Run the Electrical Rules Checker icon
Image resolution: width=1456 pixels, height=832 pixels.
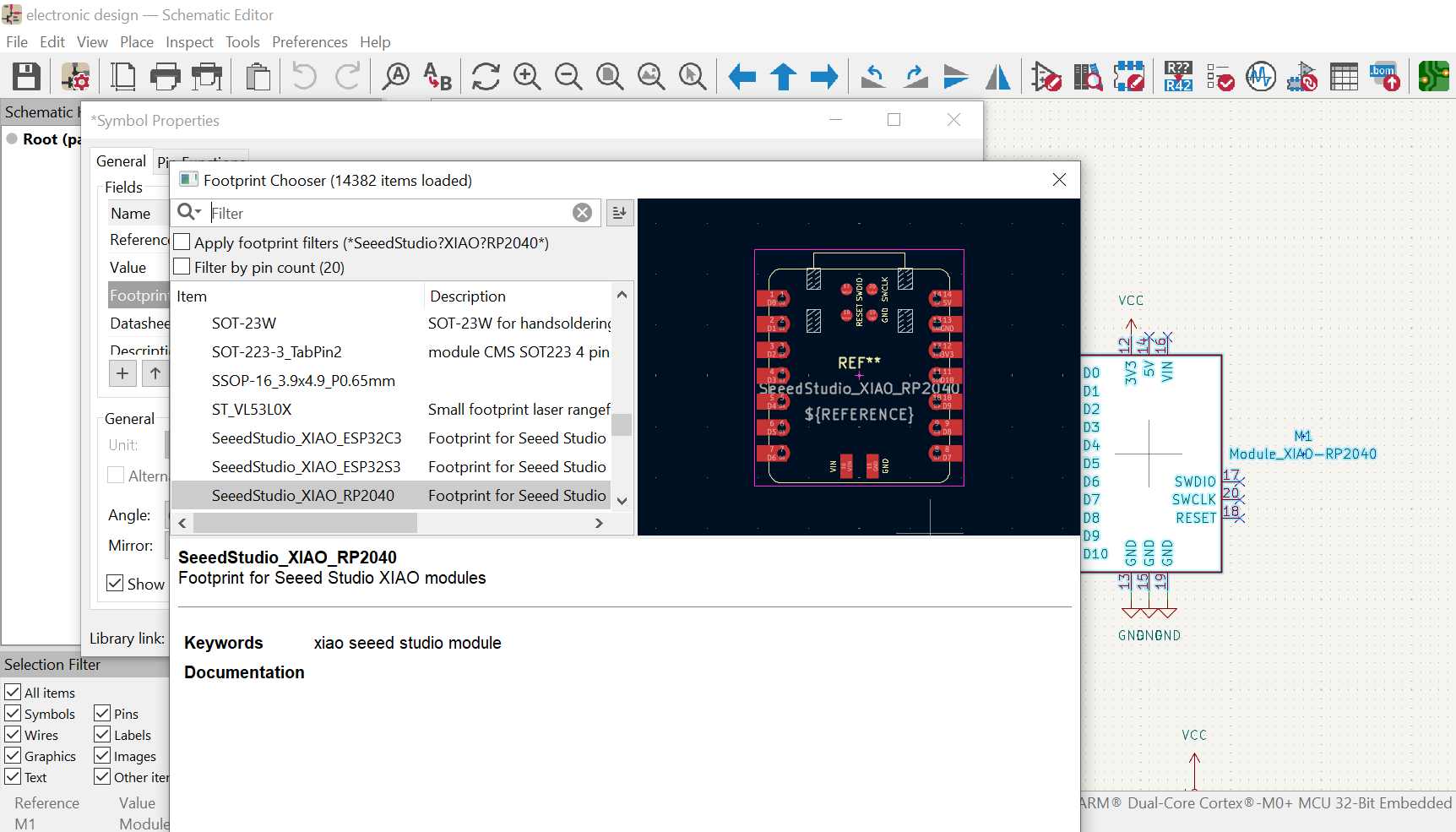(1220, 77)
